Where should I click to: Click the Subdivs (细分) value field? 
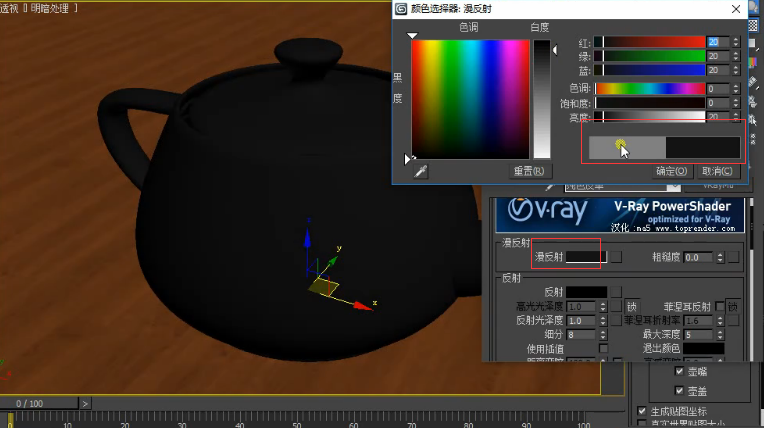click(x=582, y=335)
